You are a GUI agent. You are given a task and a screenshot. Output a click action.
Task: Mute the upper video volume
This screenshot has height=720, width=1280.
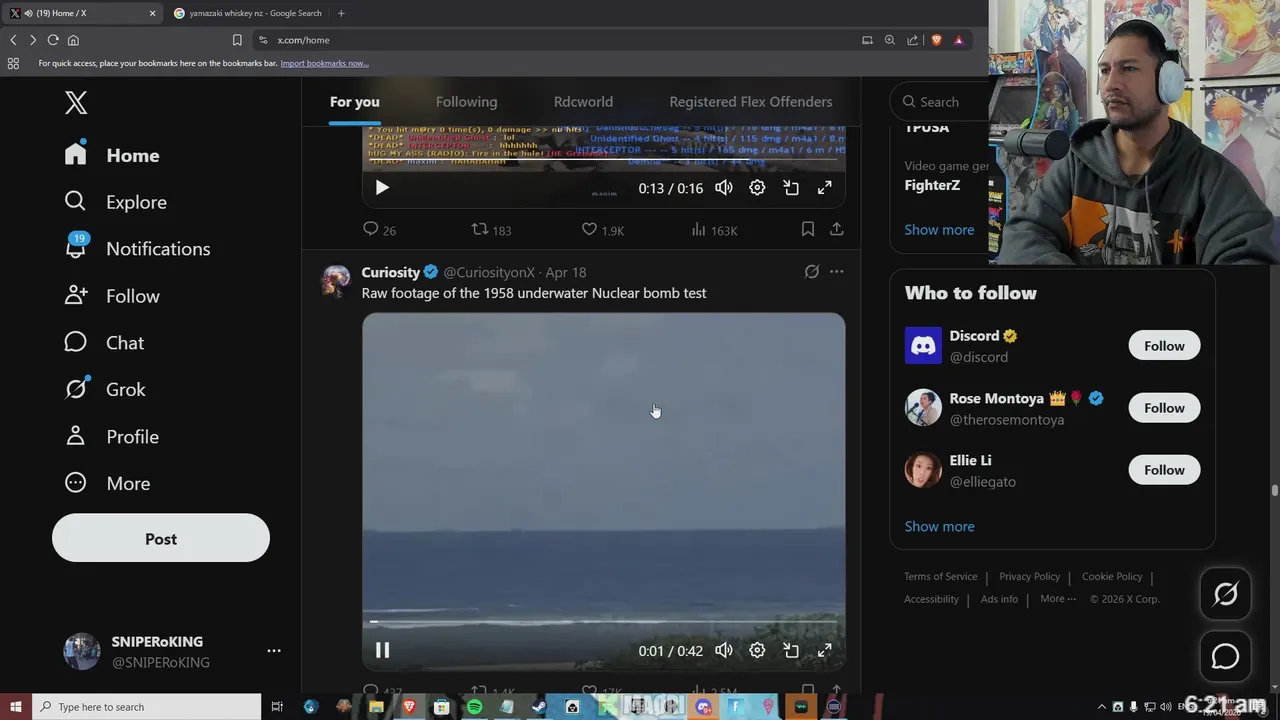click(x=724, y=188)
